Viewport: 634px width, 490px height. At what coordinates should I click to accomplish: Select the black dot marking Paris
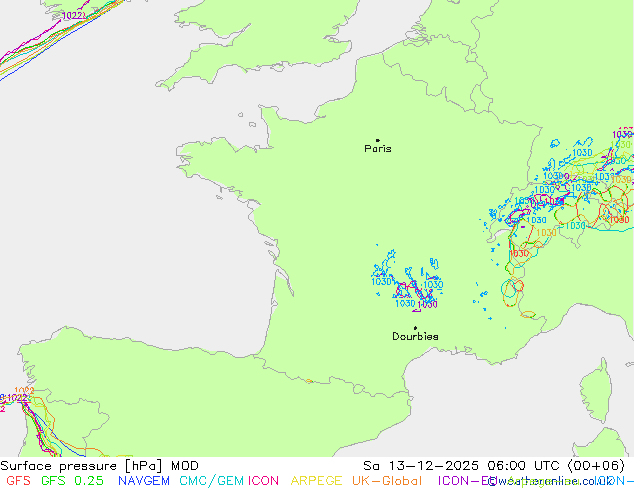(378, 140)
